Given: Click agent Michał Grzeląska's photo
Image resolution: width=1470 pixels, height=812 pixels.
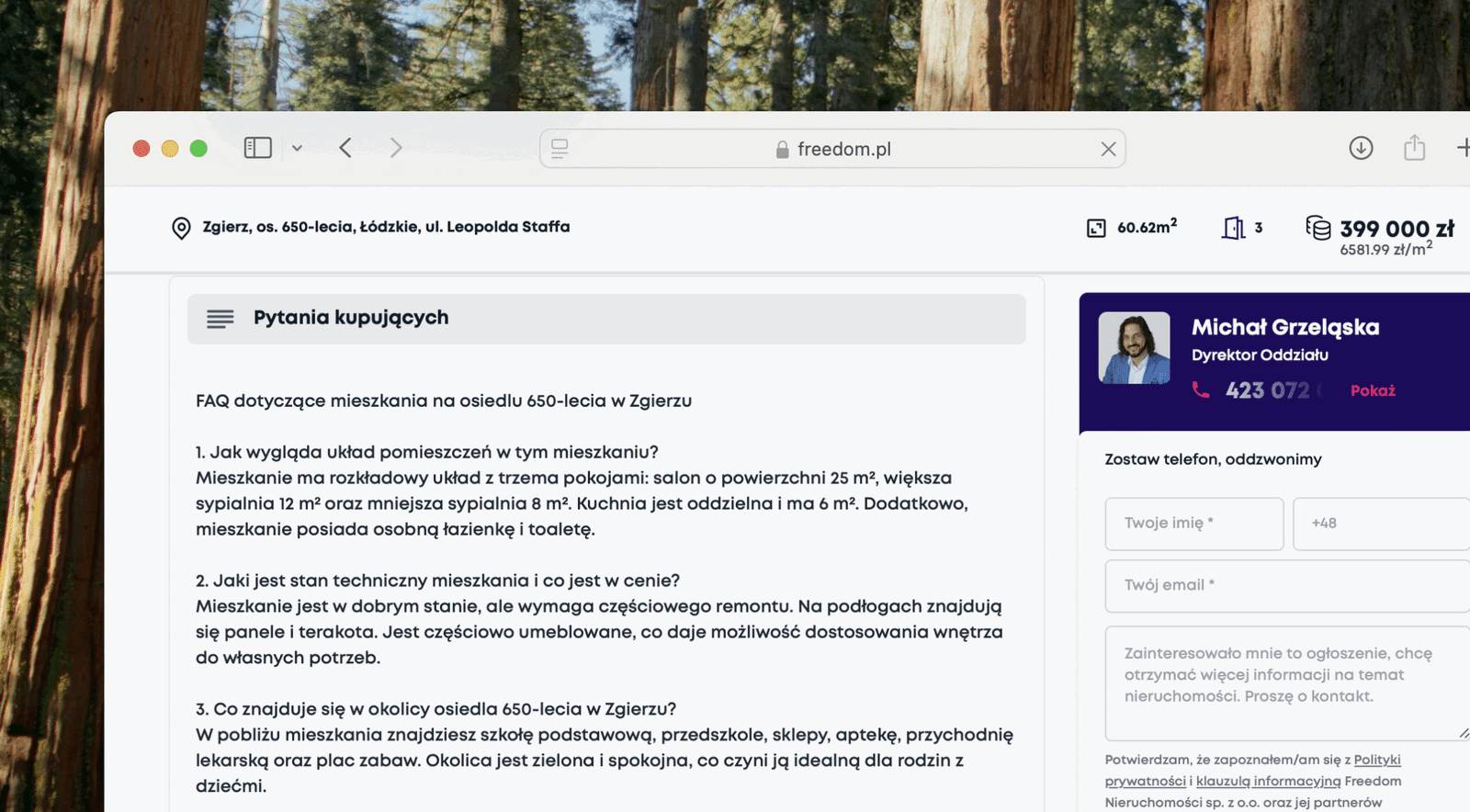Looking at the screenshot, I should click(x=1134, y=347).
